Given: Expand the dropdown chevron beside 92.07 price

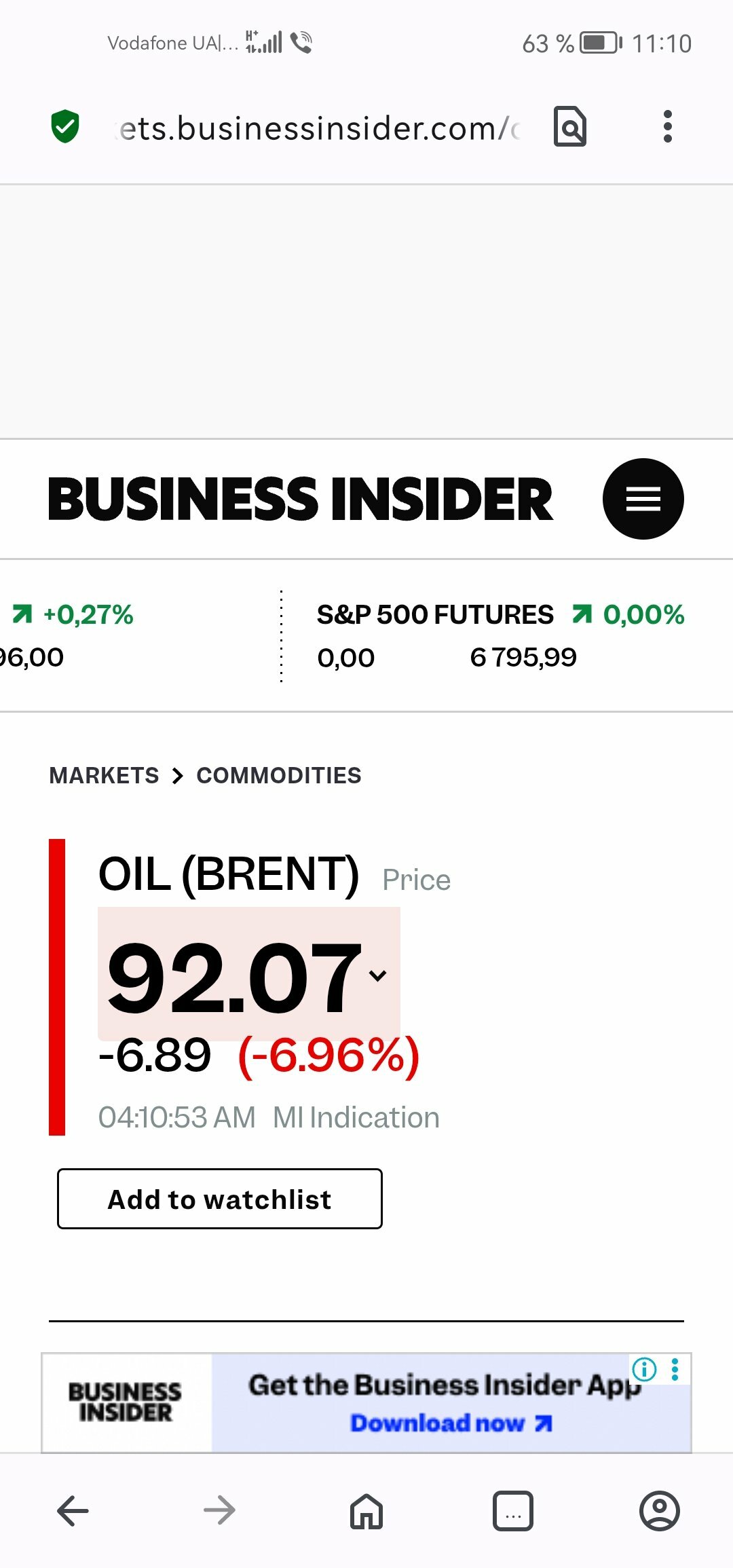Looking at the screenshot, I should pyautogui.click(x=378, y=975).
